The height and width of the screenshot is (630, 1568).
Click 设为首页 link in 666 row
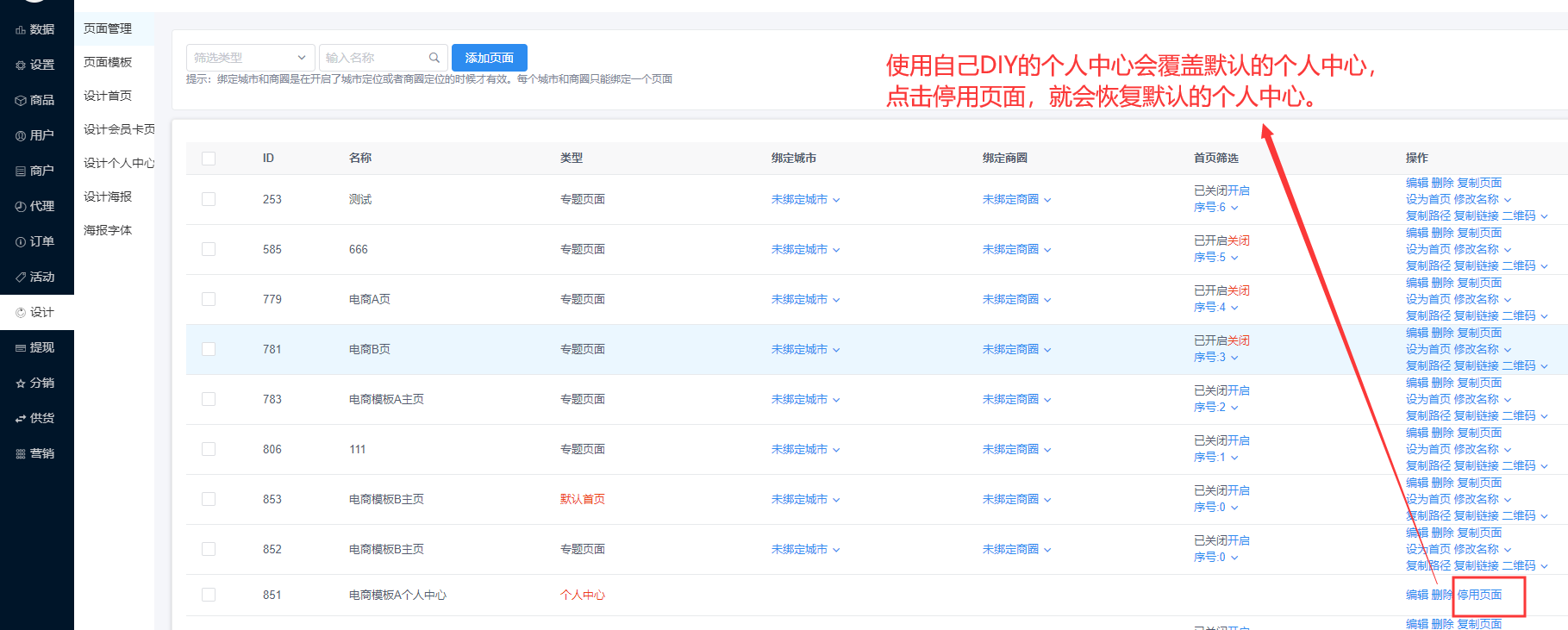(x=1428, y=249)
